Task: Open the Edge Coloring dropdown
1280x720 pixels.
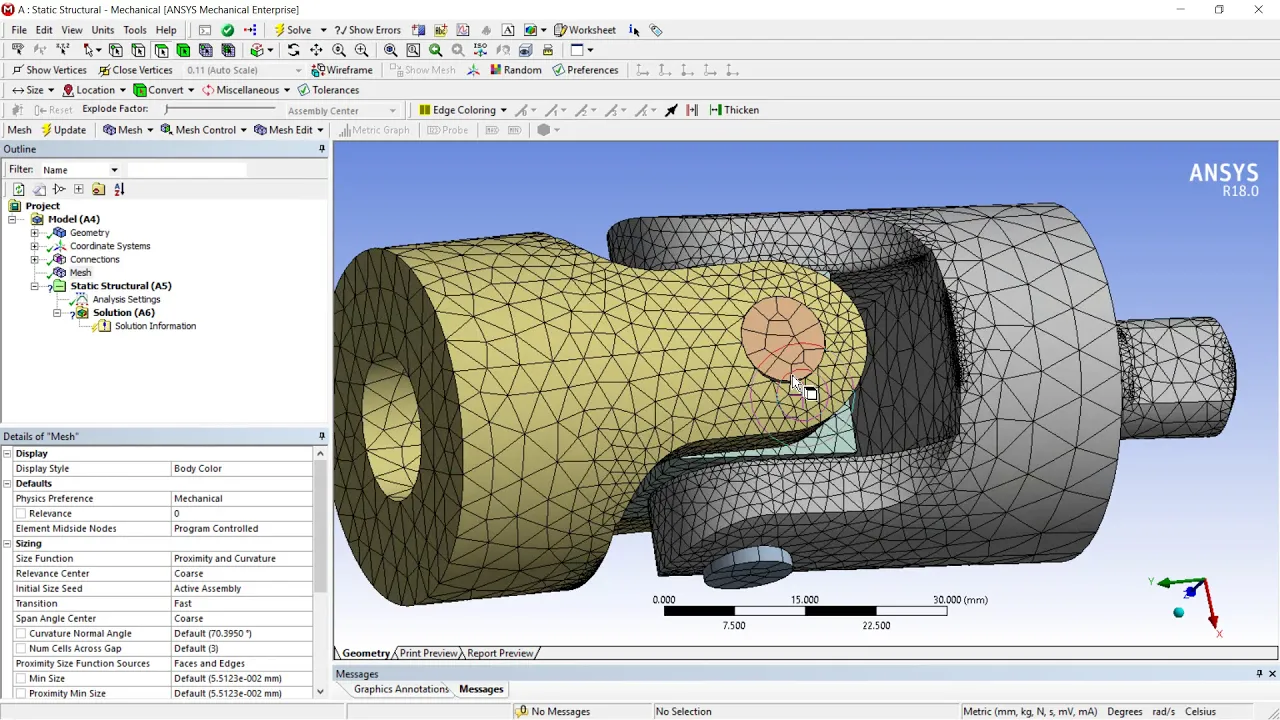Action: coord(463,110)
